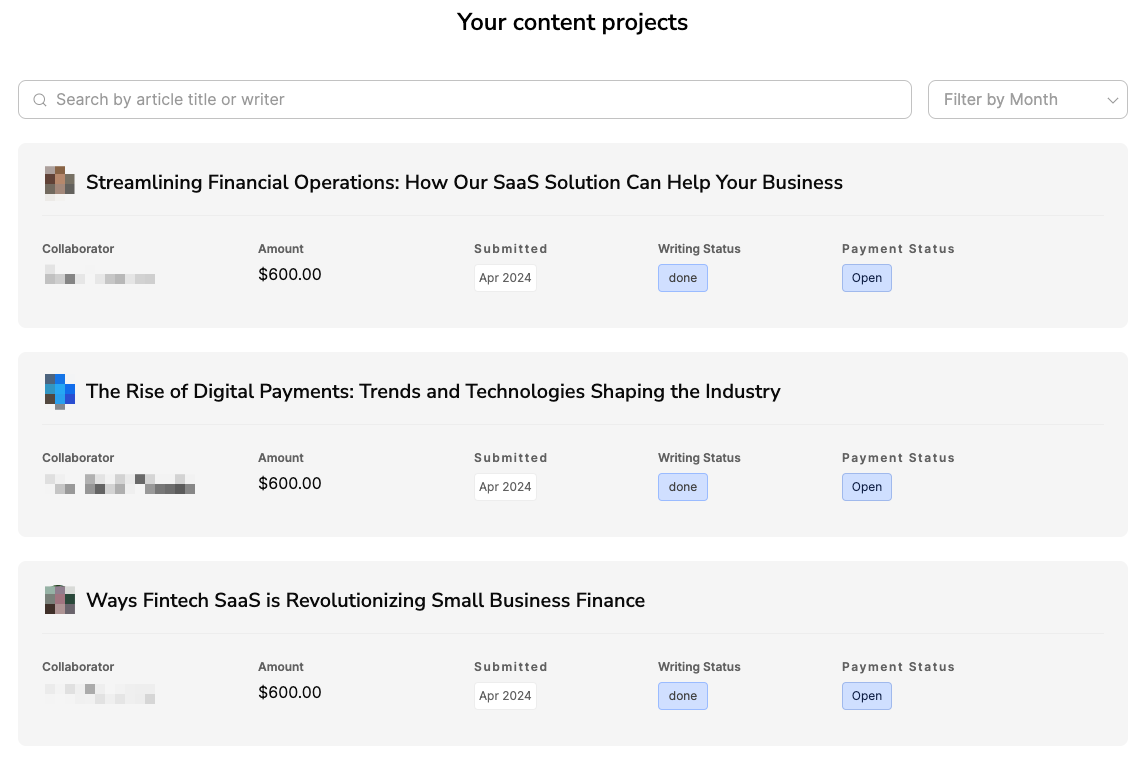
Task: Click Apr 2024 date on Fintech SaaS project
Action: 505,696
